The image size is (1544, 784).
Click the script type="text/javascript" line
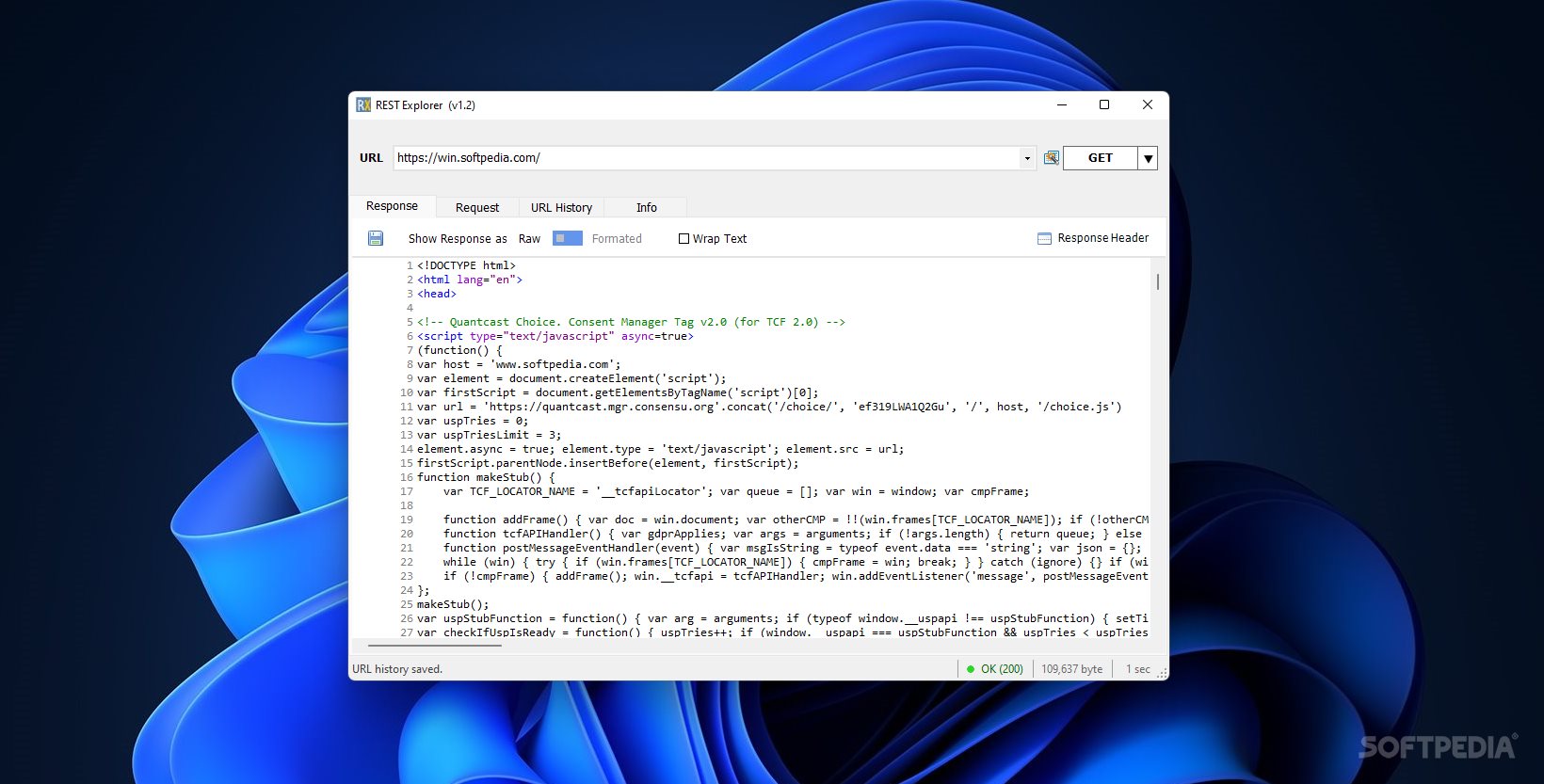(x=555, y=336)
